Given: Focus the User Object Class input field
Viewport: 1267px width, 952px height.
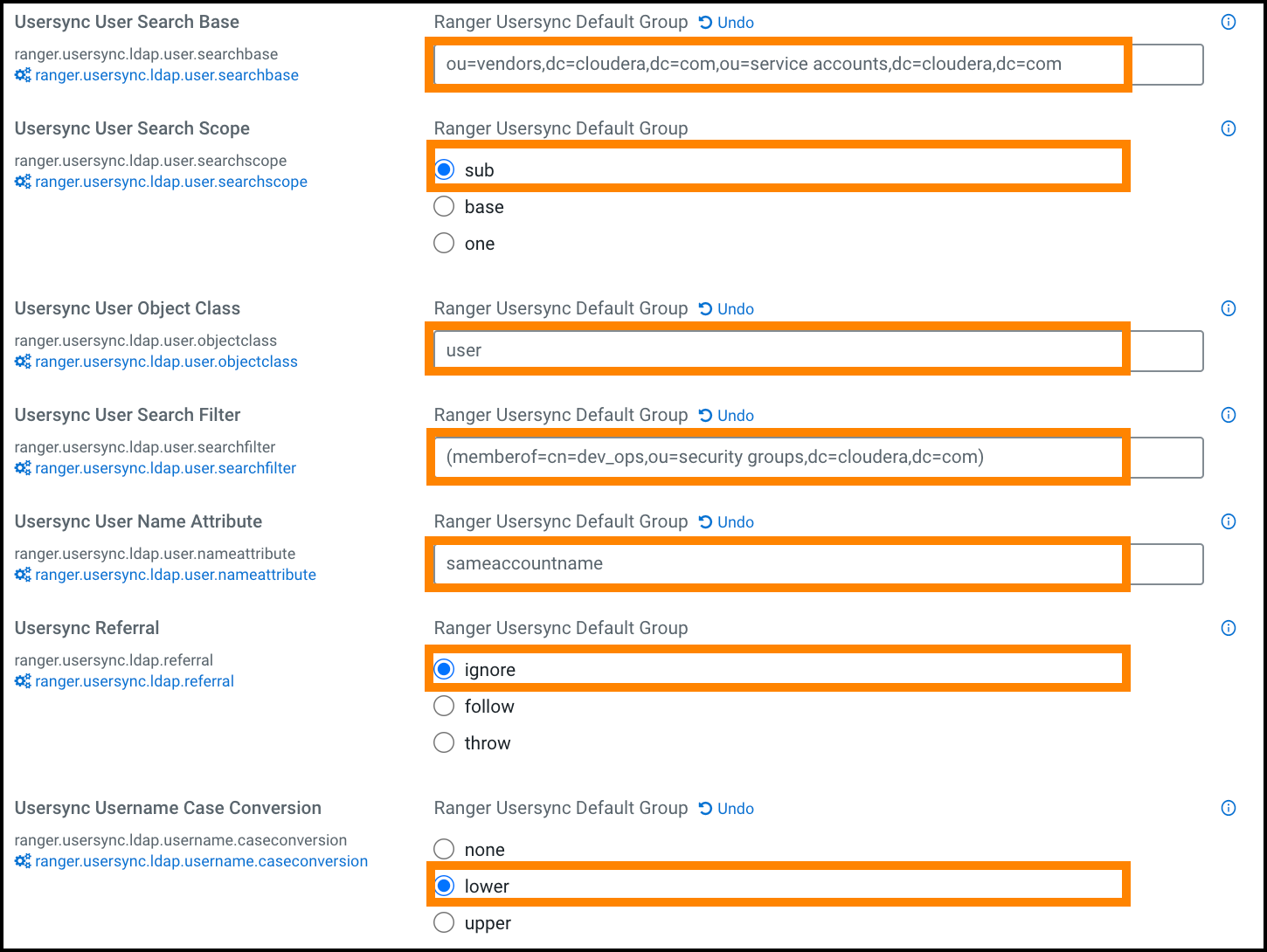Looking at the screenshot, I should click(778, 351).
